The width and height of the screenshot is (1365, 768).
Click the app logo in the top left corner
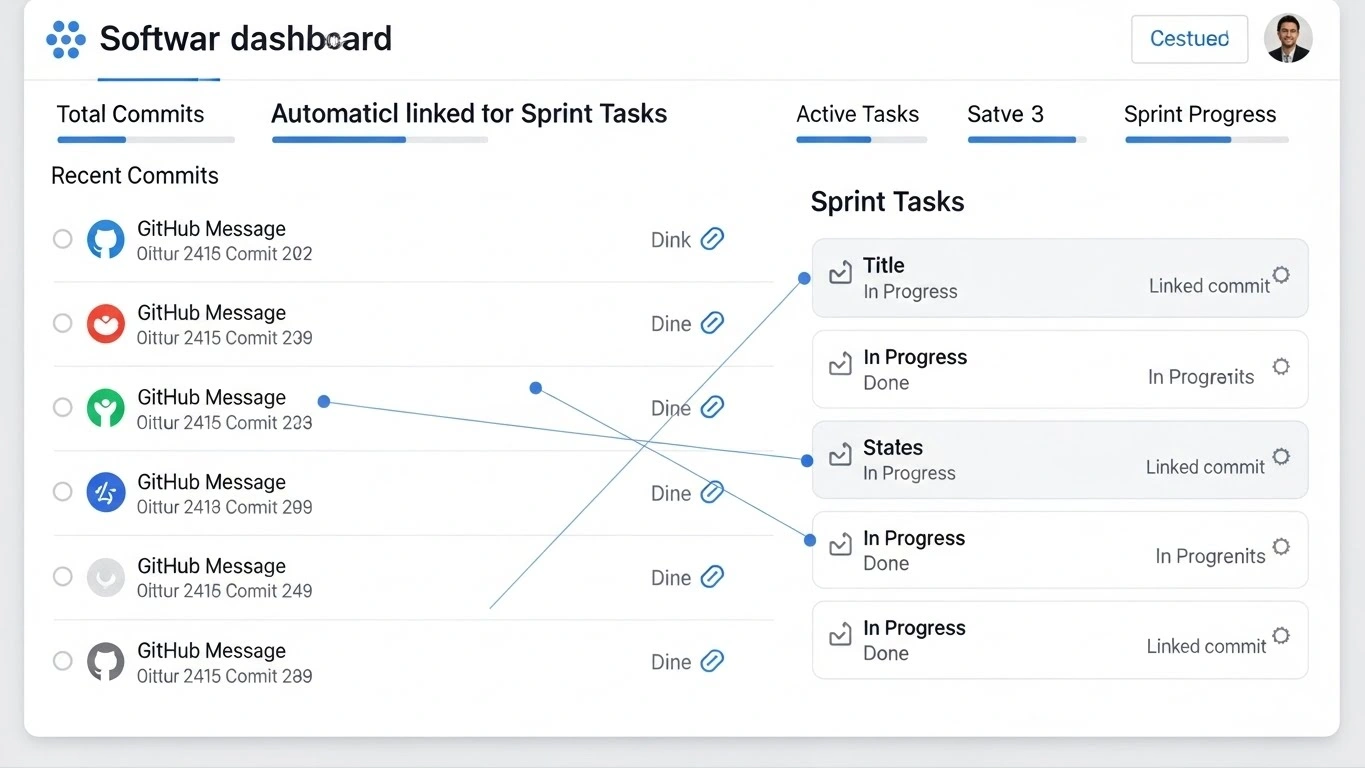(65, 38)
